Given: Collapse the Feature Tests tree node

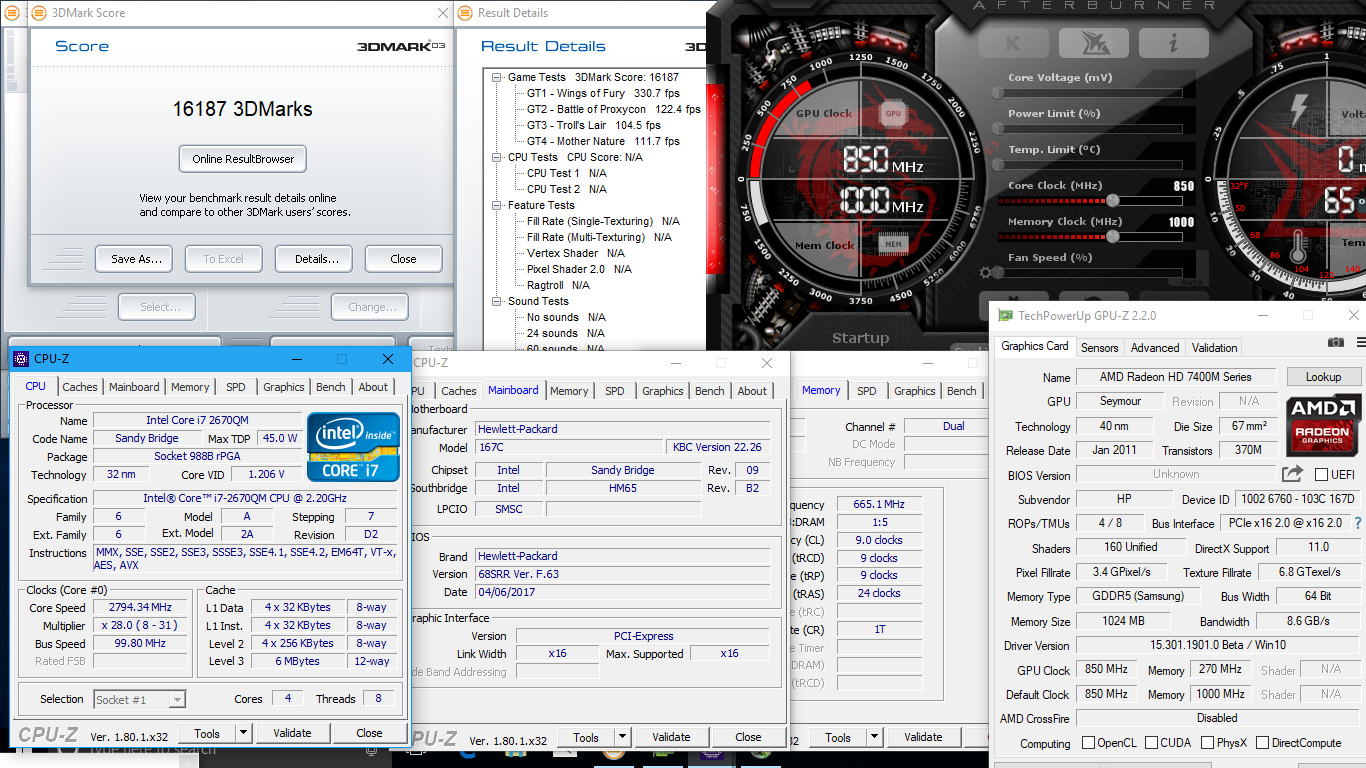Looking at the screenshot, I should coord(498,205).
